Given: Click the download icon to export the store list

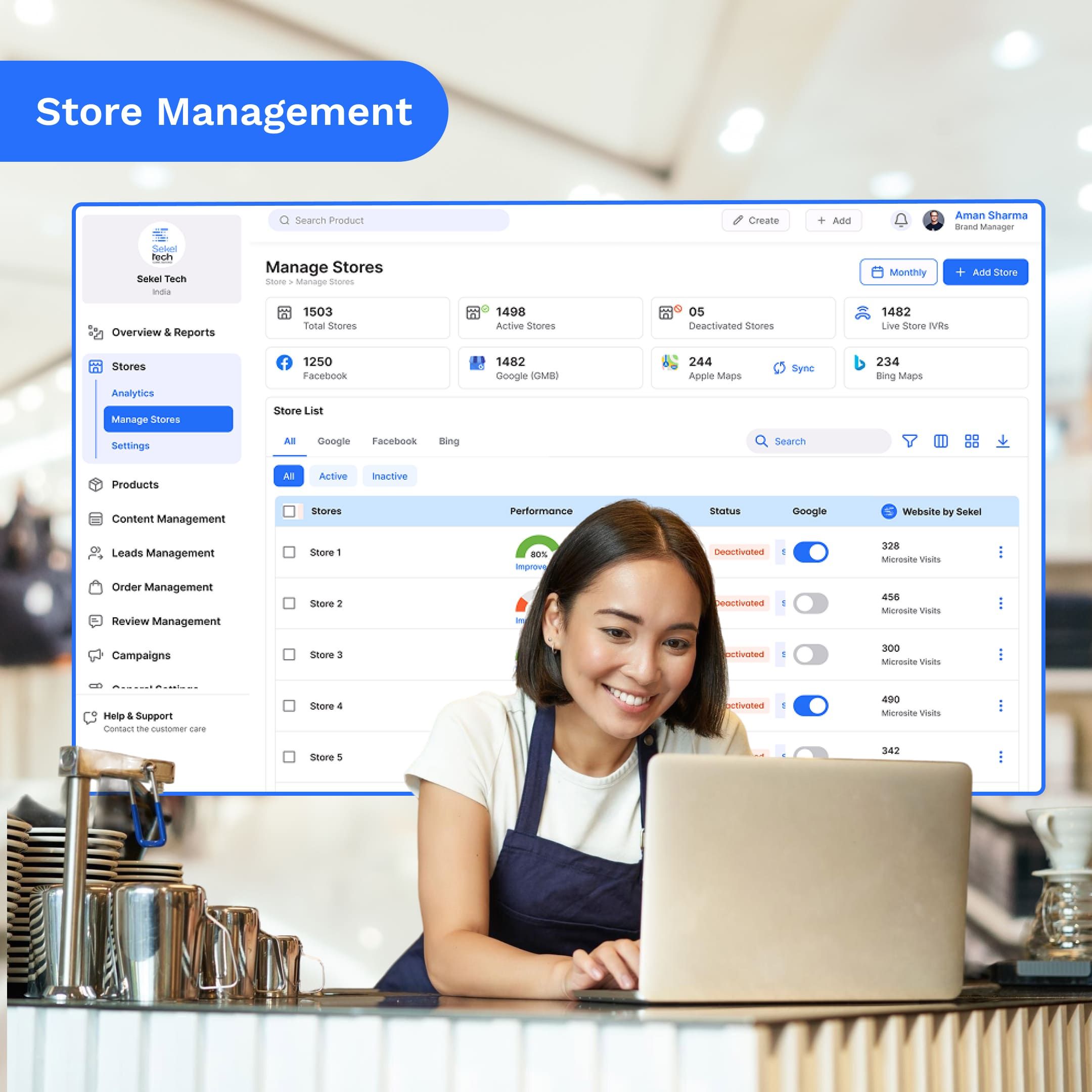Looking at the screenshot, I should (x=1003, y=441).
